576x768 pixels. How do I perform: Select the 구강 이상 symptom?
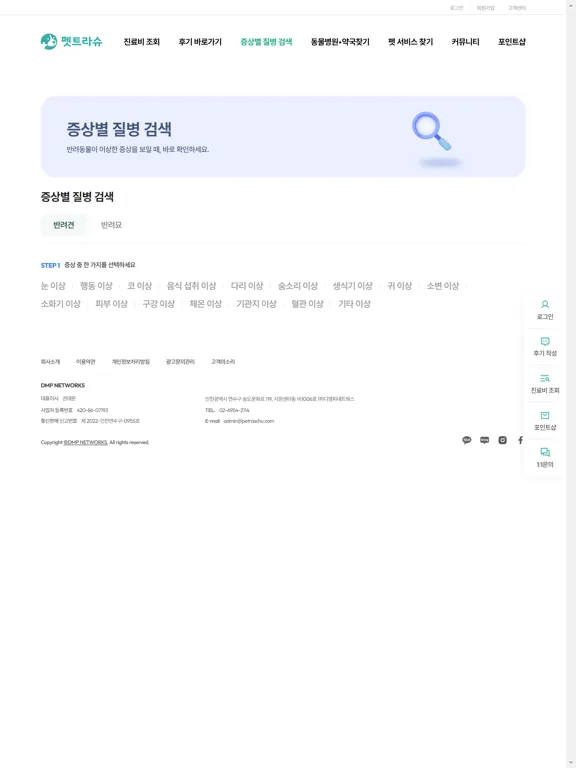tap(158, 304)
